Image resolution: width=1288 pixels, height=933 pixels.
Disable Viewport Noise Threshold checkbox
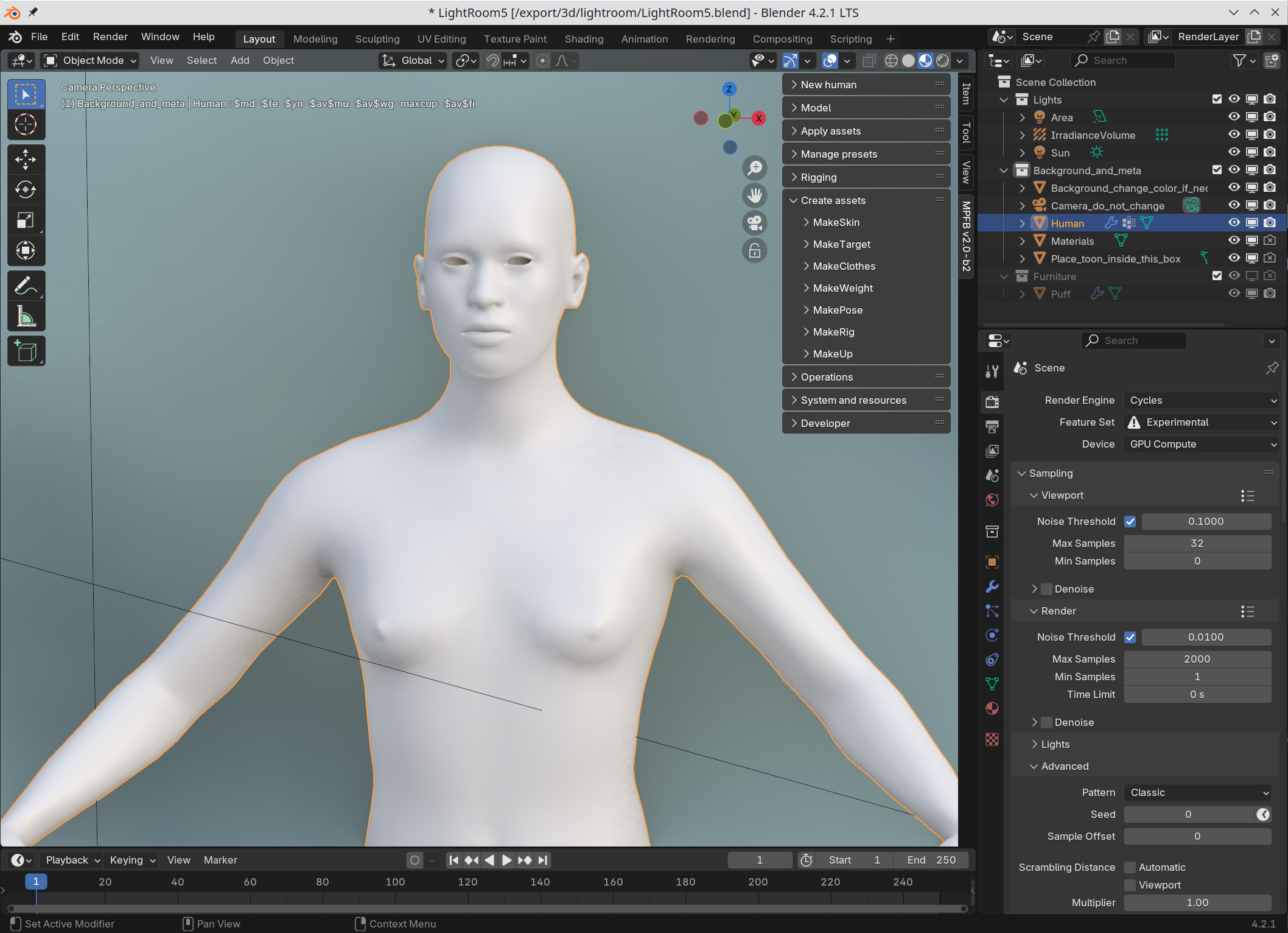point(1130,521)
